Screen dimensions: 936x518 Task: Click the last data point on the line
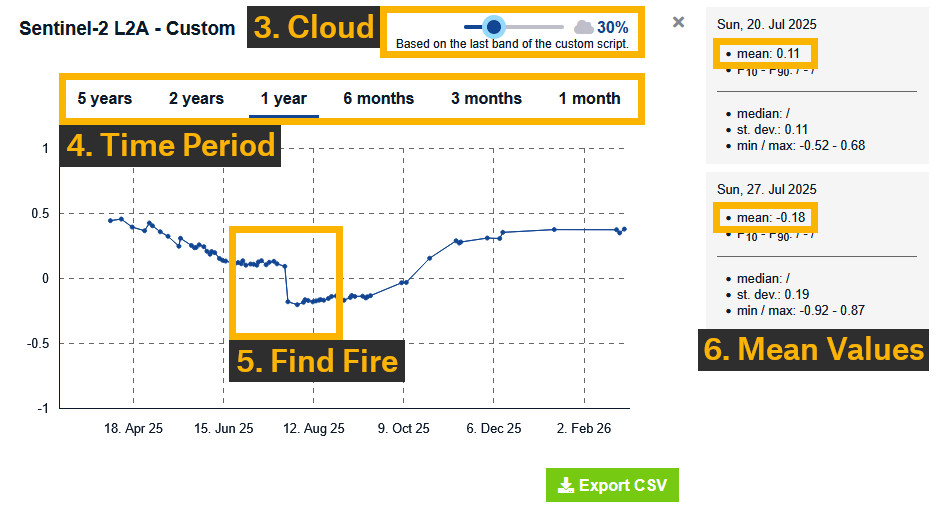(624, 229)
